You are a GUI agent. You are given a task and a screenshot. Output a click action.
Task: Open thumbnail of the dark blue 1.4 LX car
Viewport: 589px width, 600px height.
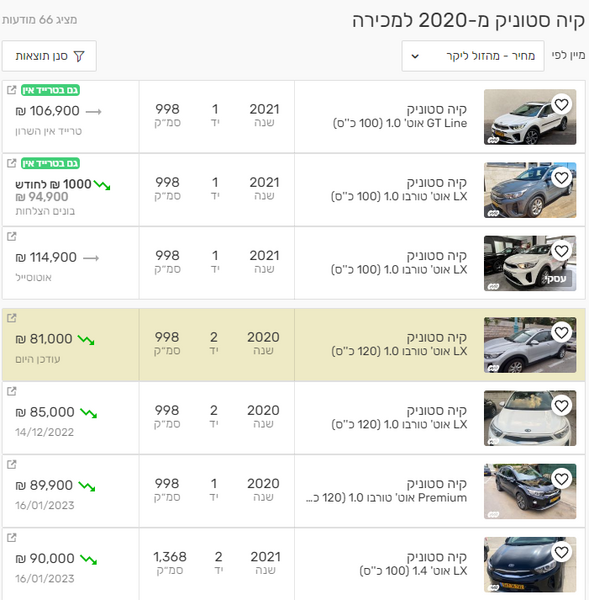click(530, 564)
